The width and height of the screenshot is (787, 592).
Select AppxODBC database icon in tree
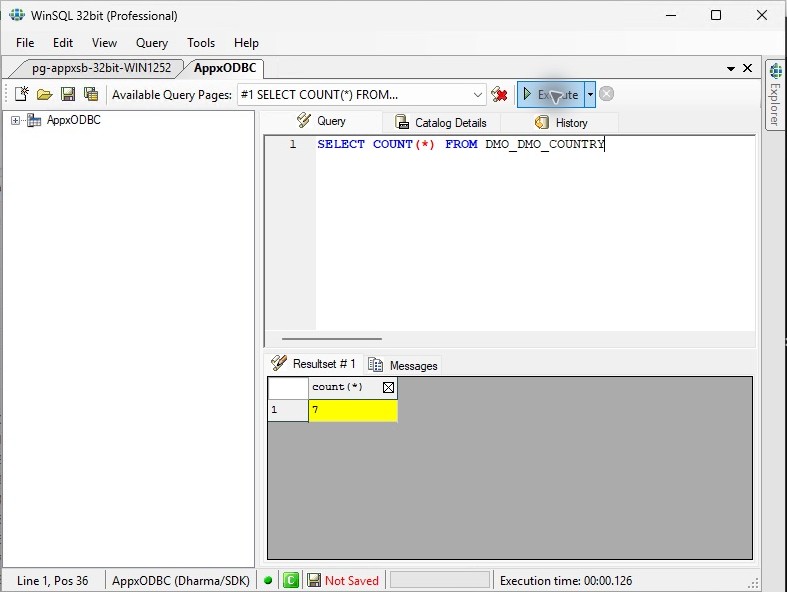pos(34,120)
